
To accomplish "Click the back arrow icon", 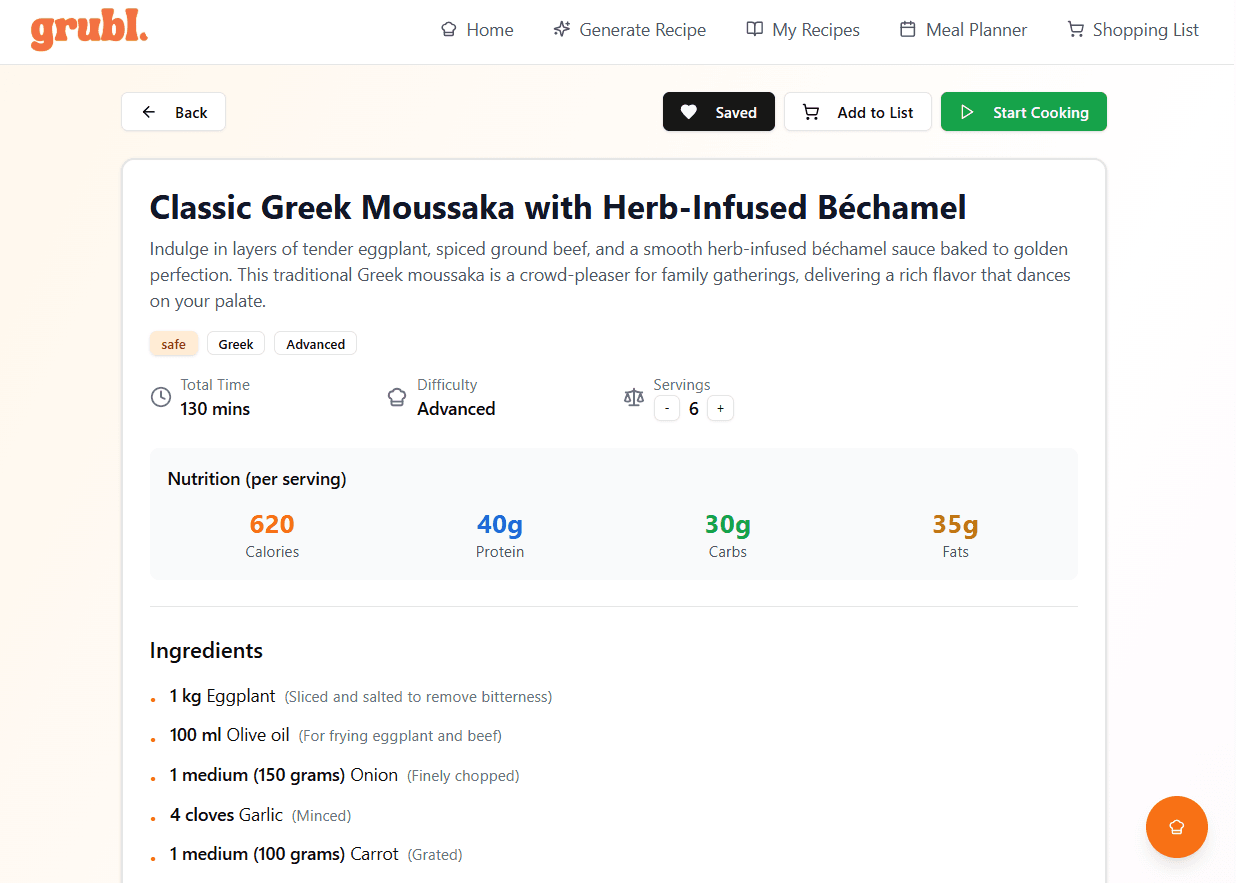I will (149, 112).
